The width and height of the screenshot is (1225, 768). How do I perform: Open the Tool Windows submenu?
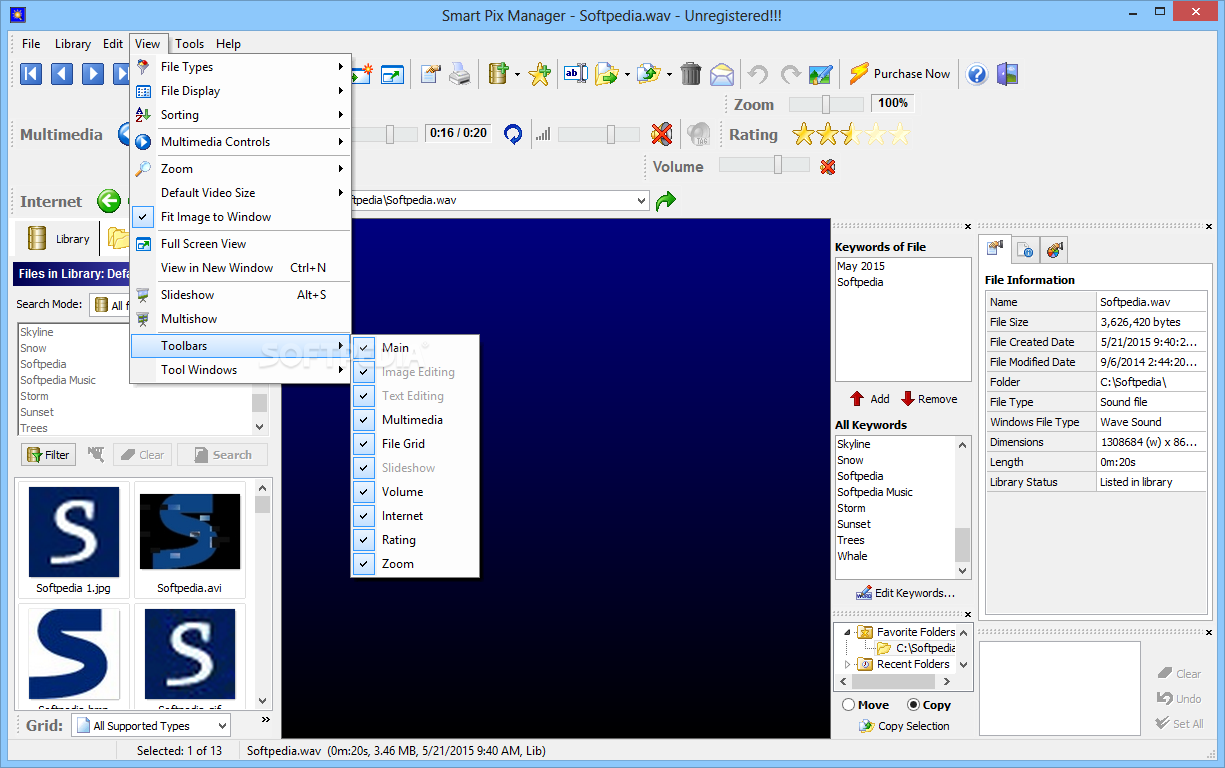[x=240, y=370]
